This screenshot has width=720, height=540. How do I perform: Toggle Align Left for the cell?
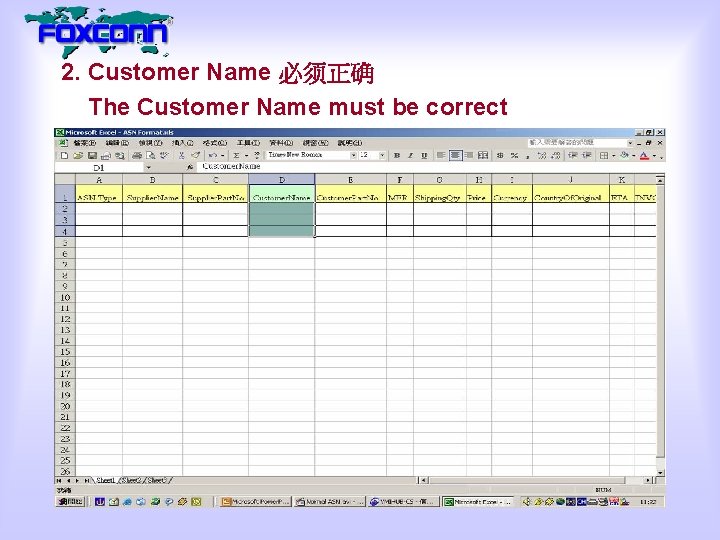[441, 156]
